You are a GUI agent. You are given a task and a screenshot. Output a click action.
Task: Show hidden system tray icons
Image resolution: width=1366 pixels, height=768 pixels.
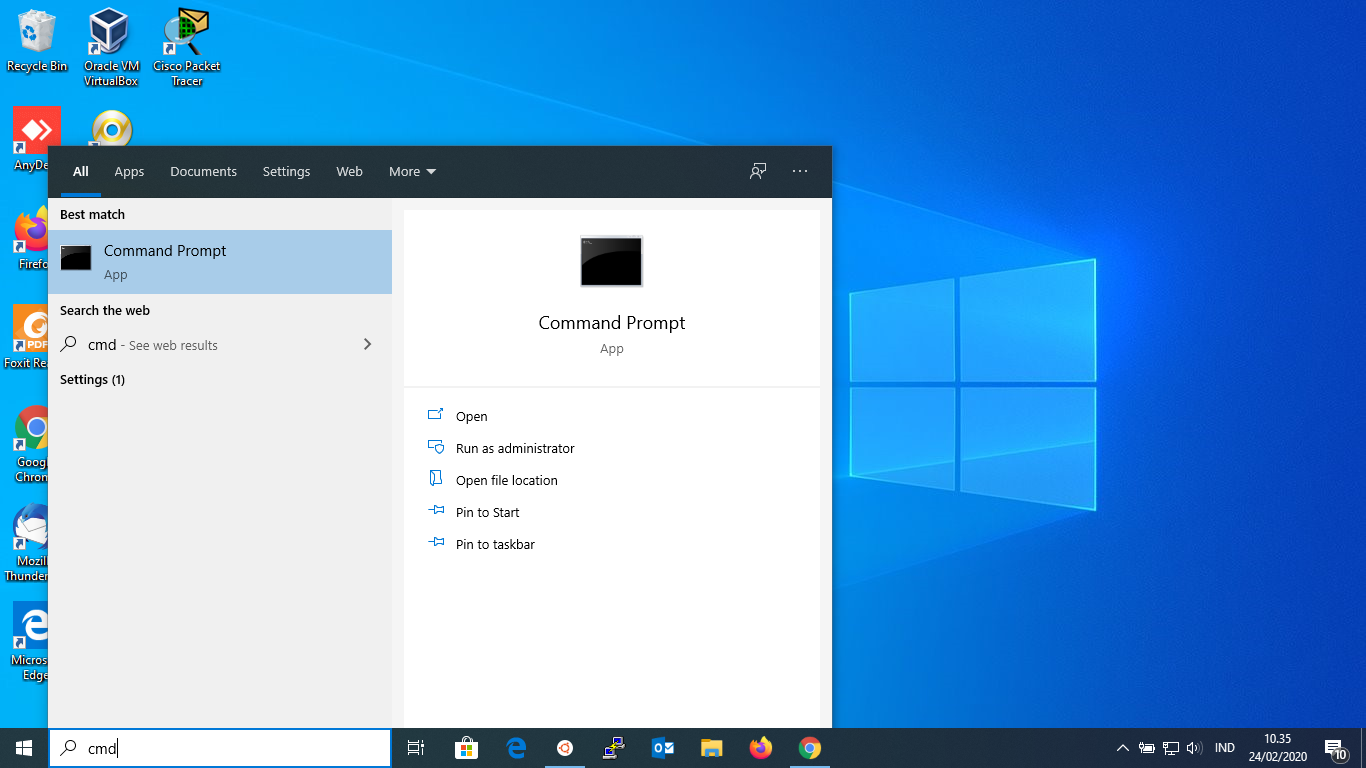coord(1122,748)
